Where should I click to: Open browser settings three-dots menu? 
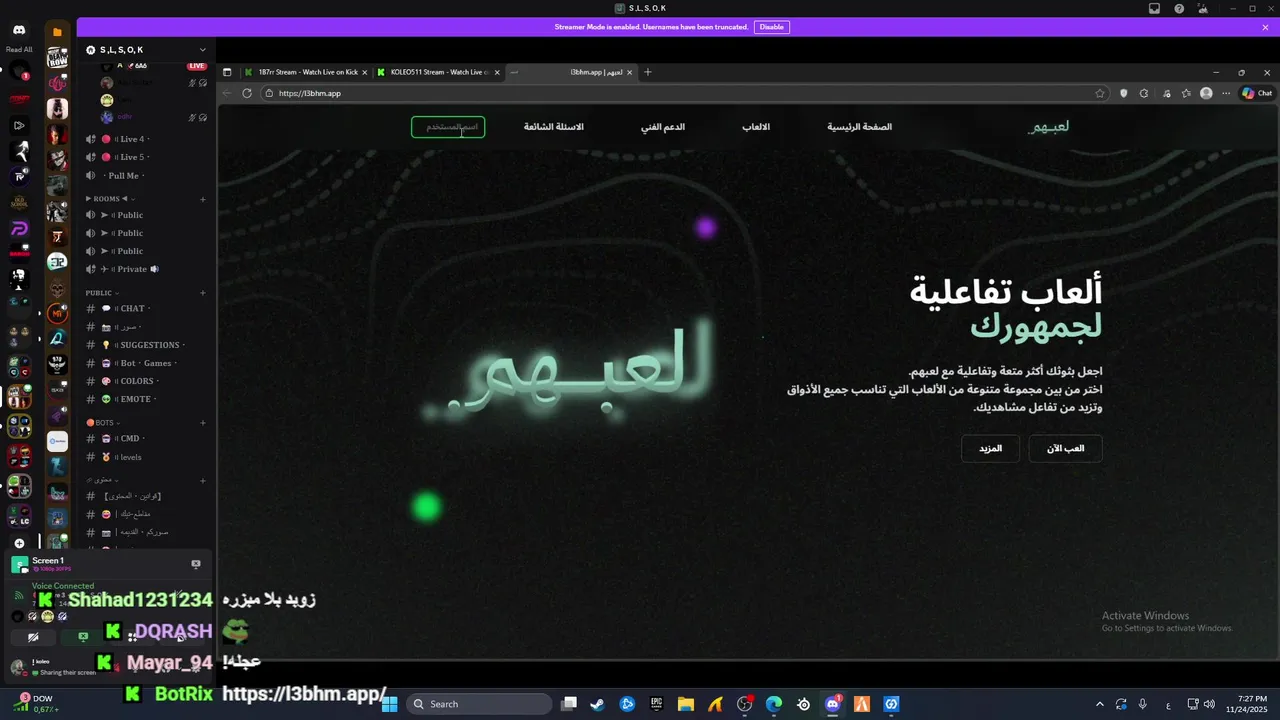click(1227, 93)
